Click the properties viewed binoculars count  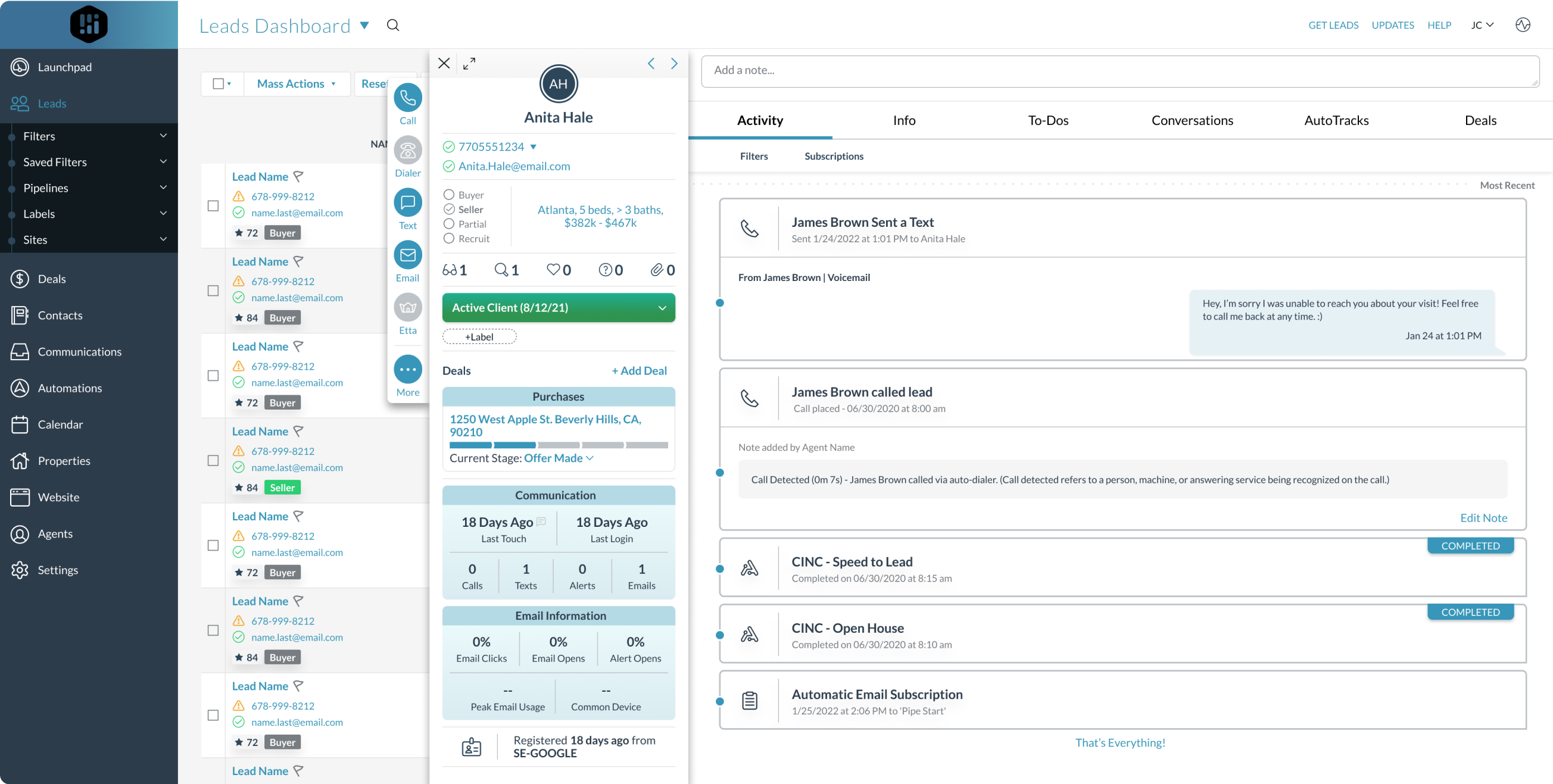click(454, 270)
